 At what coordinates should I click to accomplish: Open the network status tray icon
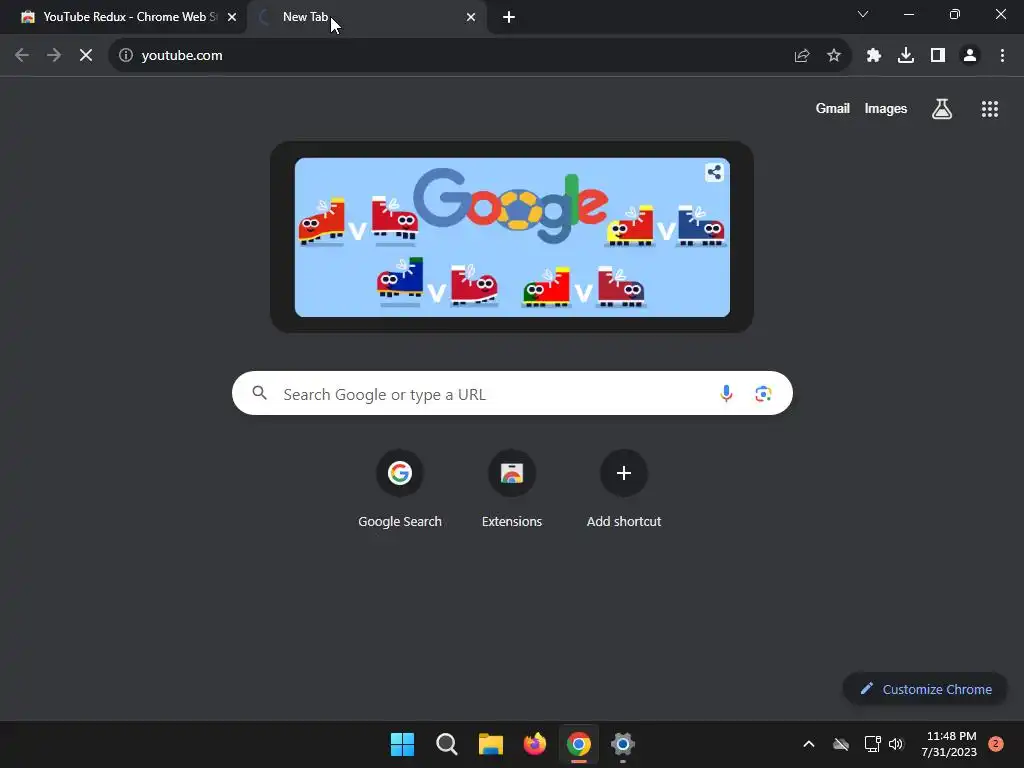click(872, 744)
